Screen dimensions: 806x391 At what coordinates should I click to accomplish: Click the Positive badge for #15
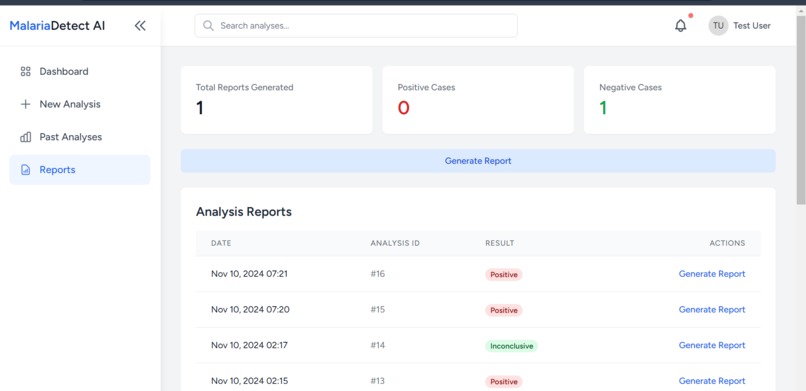[x=504, y=310]
